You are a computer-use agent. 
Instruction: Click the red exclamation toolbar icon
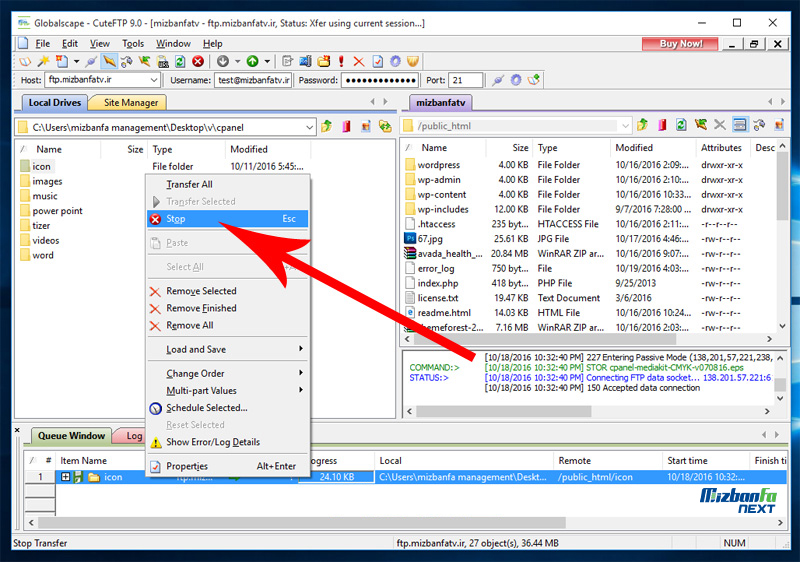[341, 62]
